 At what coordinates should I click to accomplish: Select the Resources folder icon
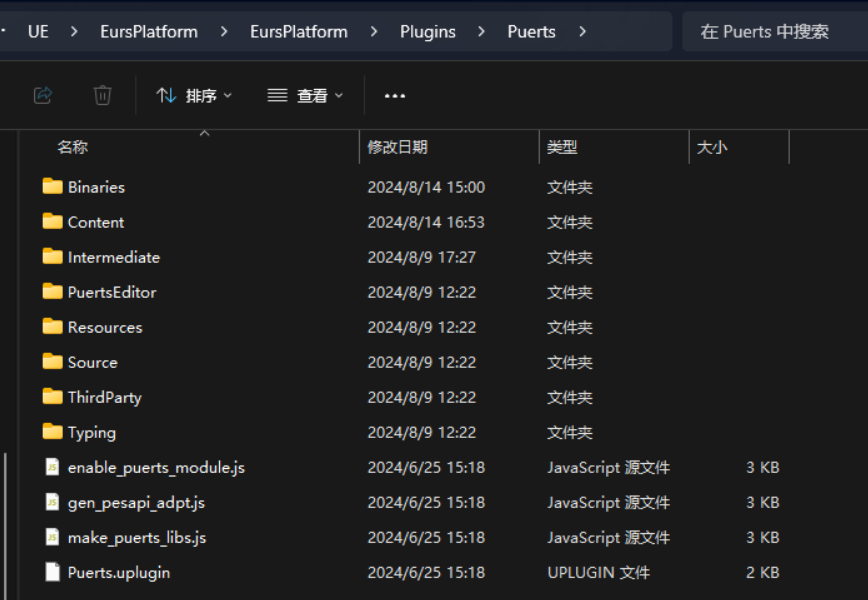(53, 327)
